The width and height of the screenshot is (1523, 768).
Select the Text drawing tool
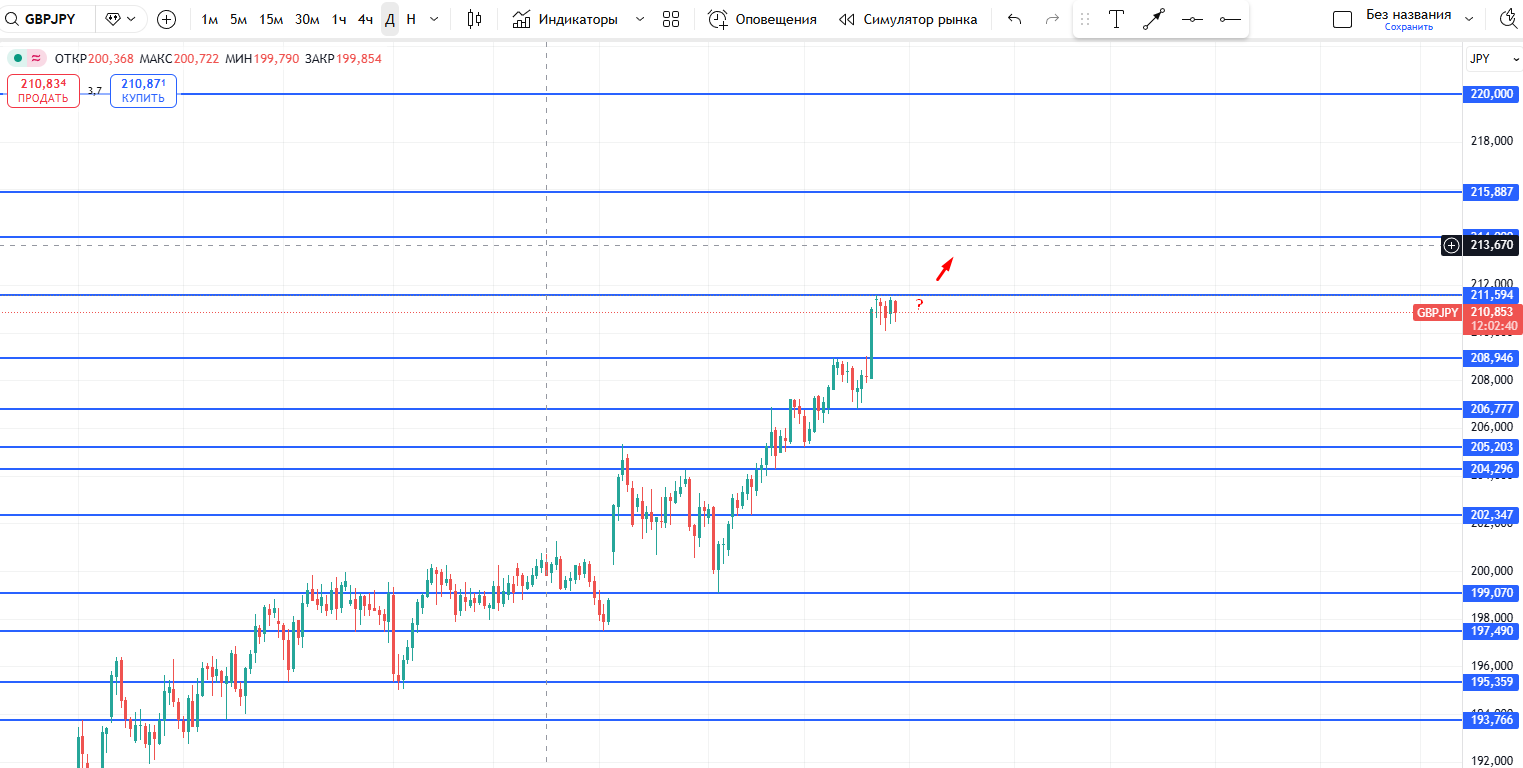1116,19
